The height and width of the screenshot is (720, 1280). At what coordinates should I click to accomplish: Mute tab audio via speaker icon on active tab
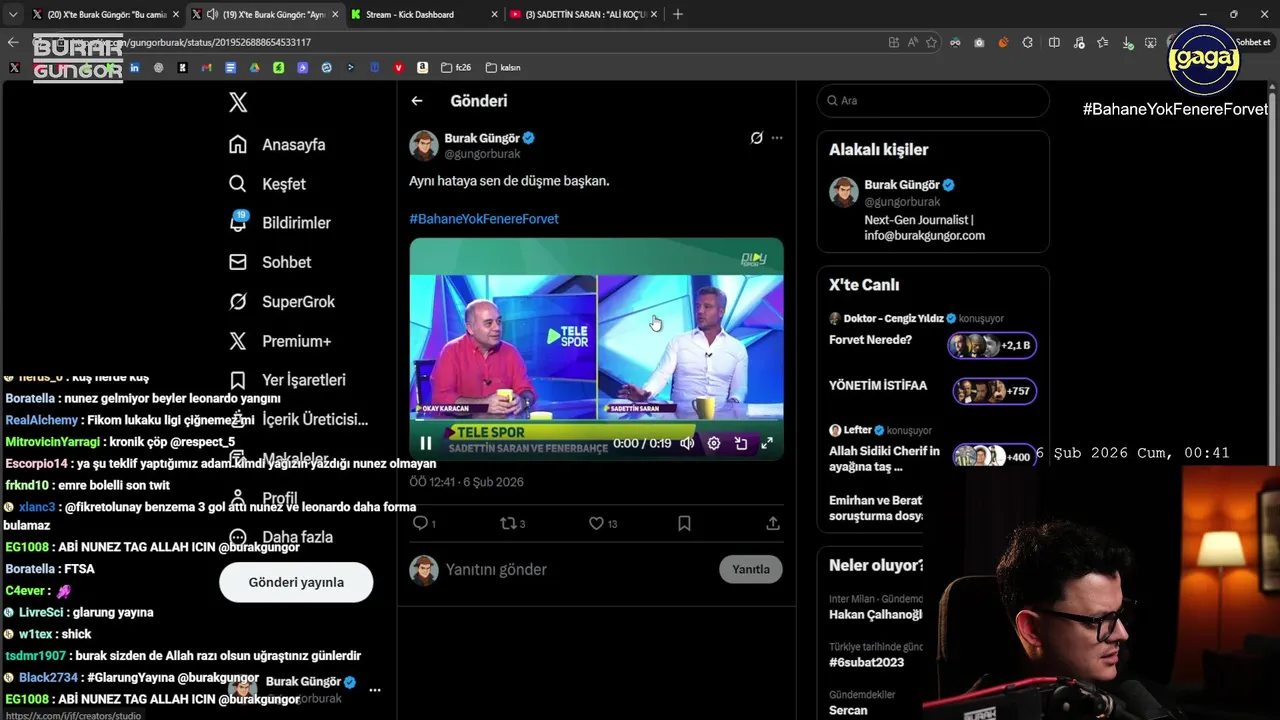(x=212, y=14)
